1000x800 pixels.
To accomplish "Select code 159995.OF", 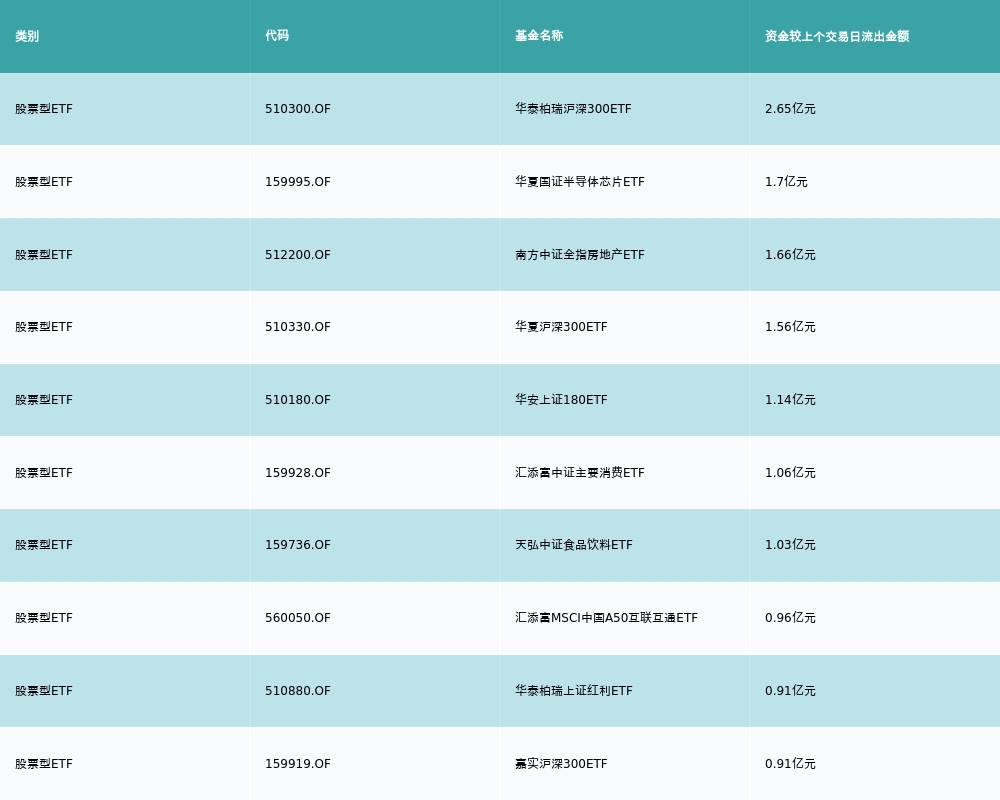I will pyautogui.click(x=298, y=182).
